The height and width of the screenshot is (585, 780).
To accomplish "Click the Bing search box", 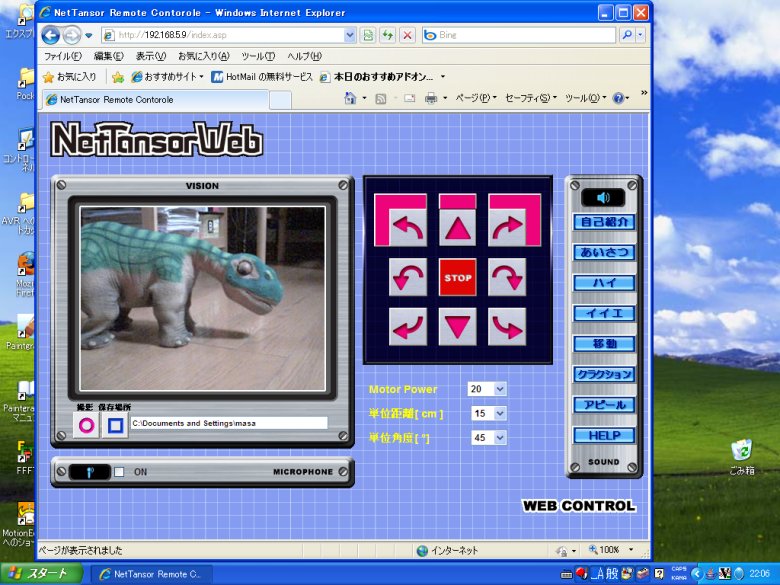I will [x=518, y=35].
